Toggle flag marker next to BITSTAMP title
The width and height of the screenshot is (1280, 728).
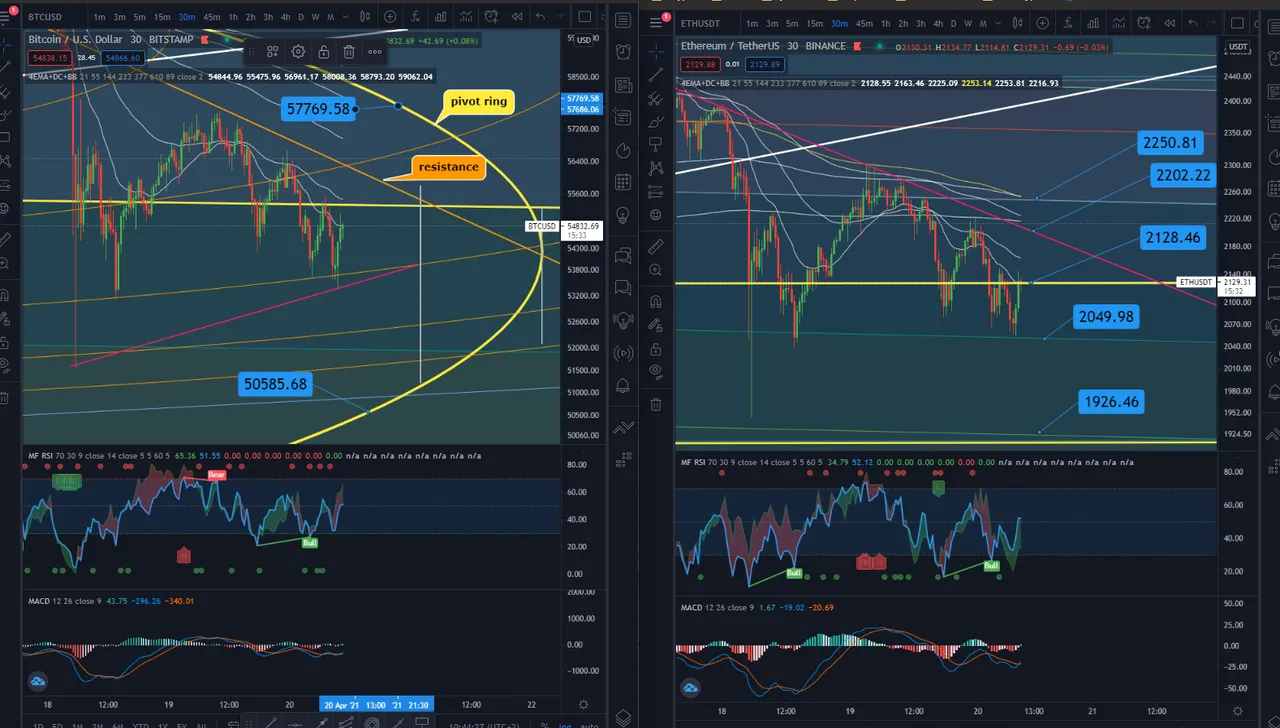[x=204, y=39]
